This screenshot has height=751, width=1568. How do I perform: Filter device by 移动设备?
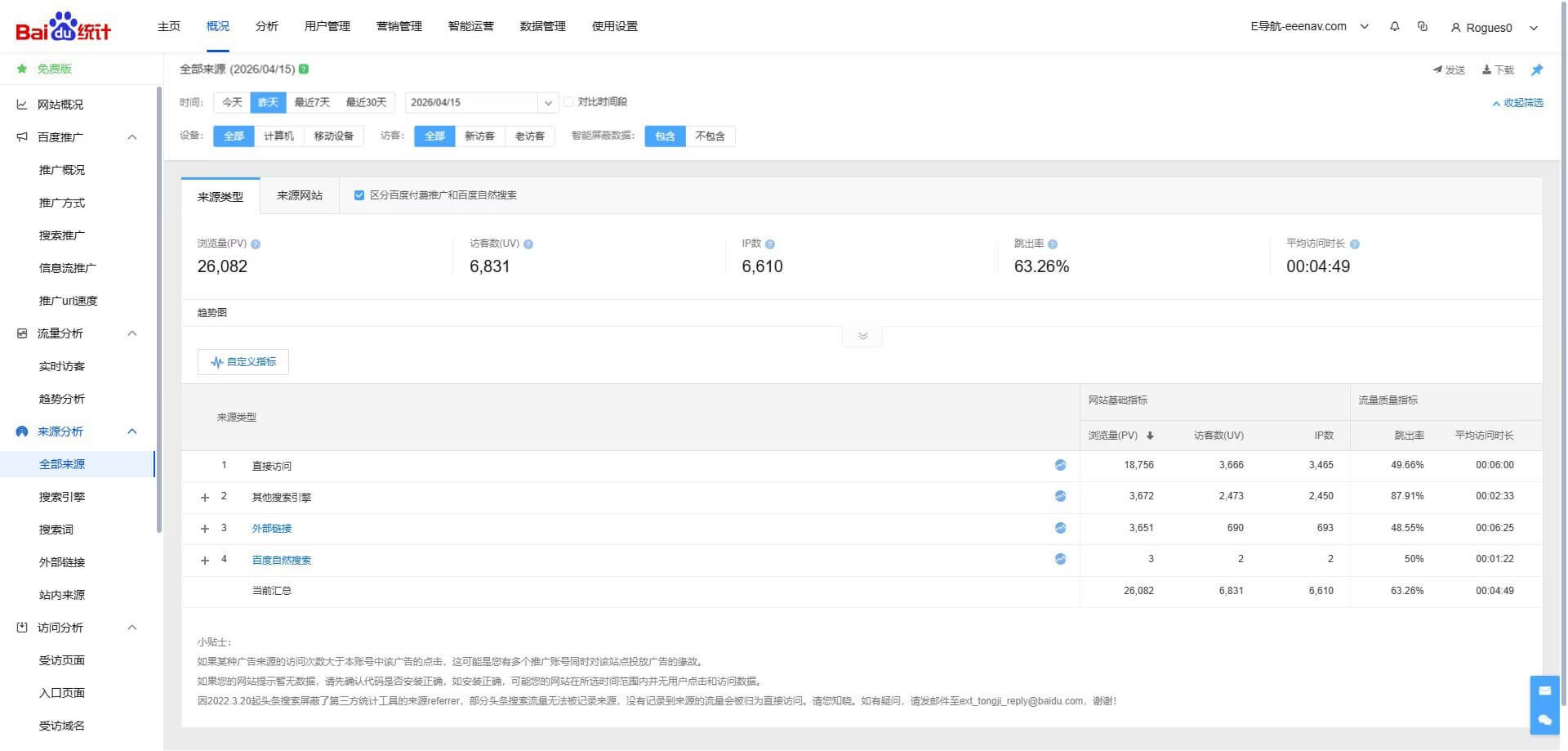pyautogui.click(x=333, y=136)
